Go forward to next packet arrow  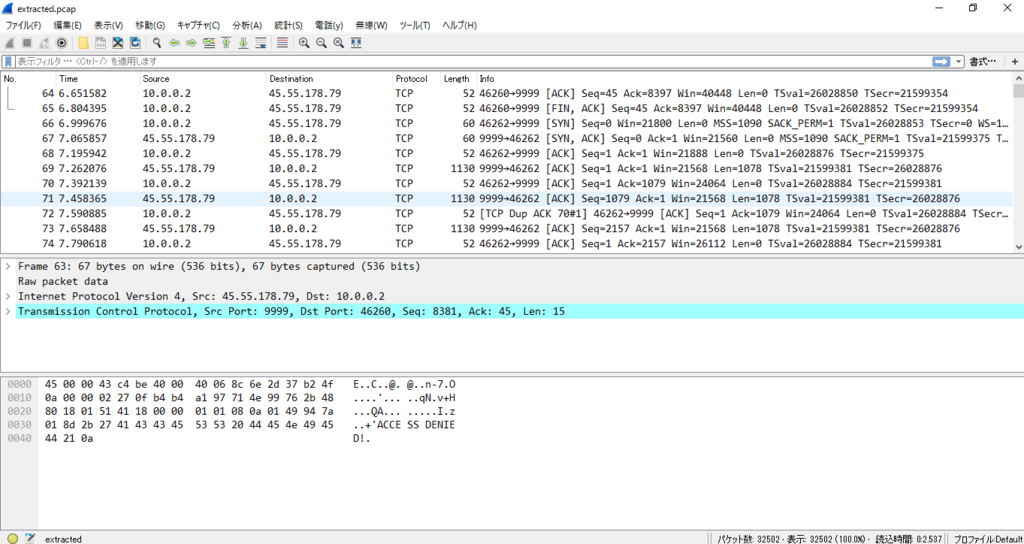(x=191, y=43)
